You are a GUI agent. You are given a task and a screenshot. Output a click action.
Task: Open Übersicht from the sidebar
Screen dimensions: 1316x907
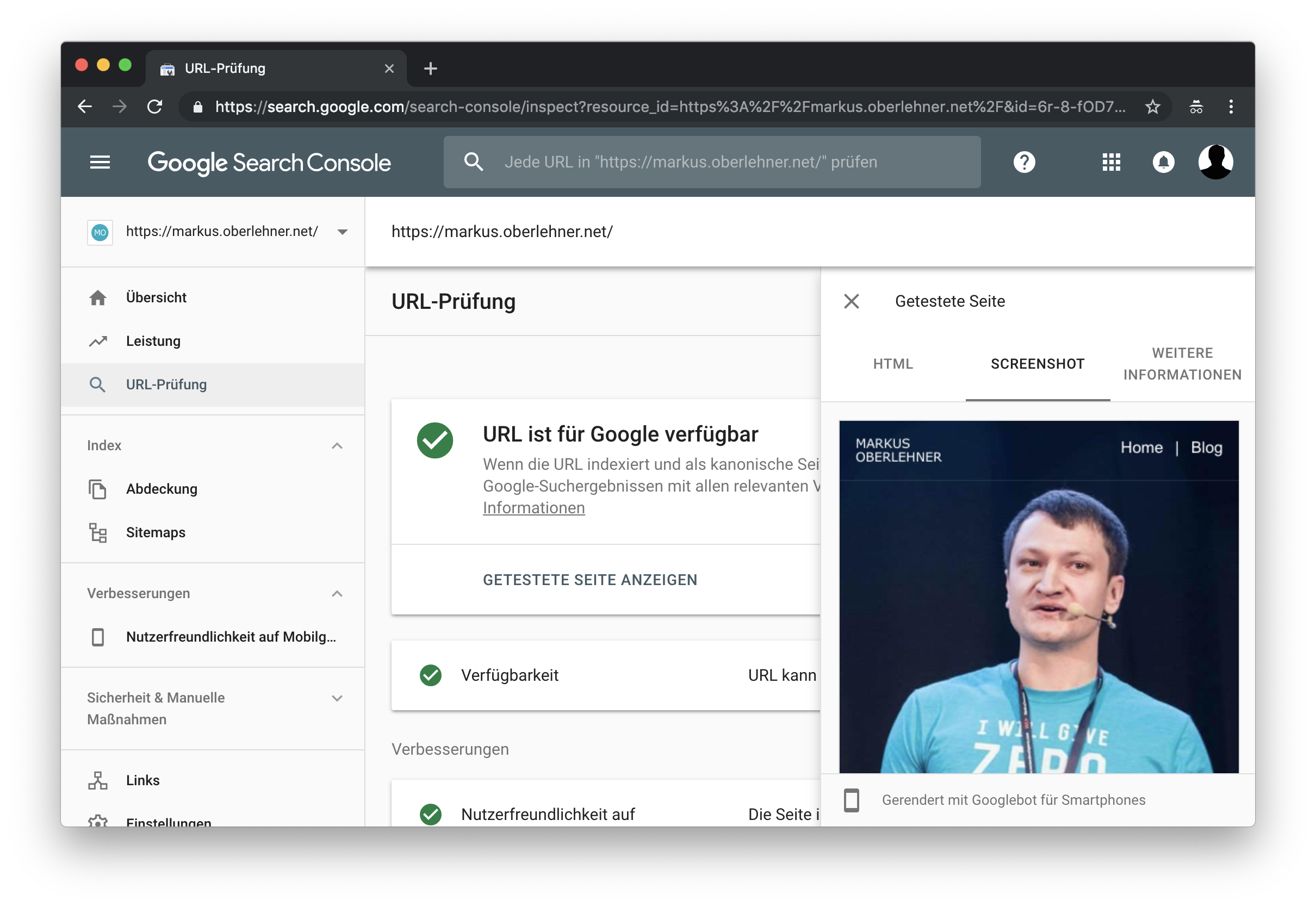coord(213,297)
